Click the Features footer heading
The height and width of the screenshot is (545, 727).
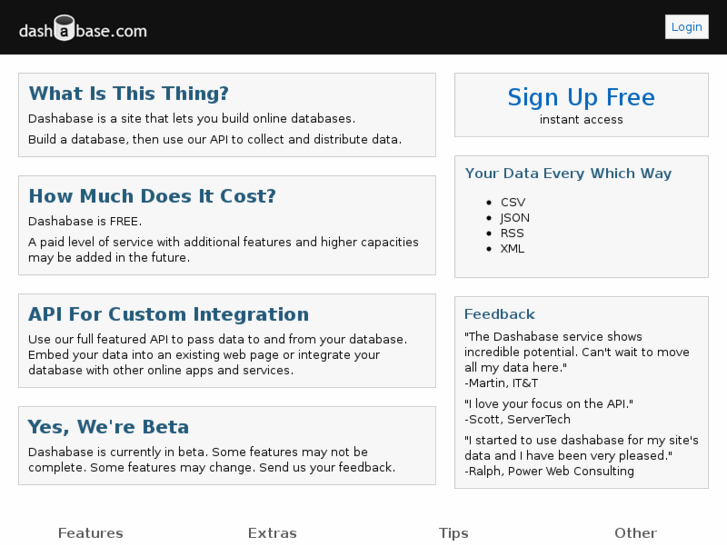point(90,533)
